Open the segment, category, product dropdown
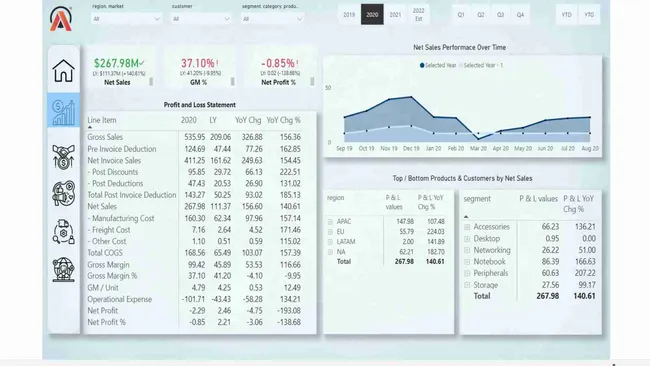The width and height of the screenshot is (650, 366). pos(272,19)
